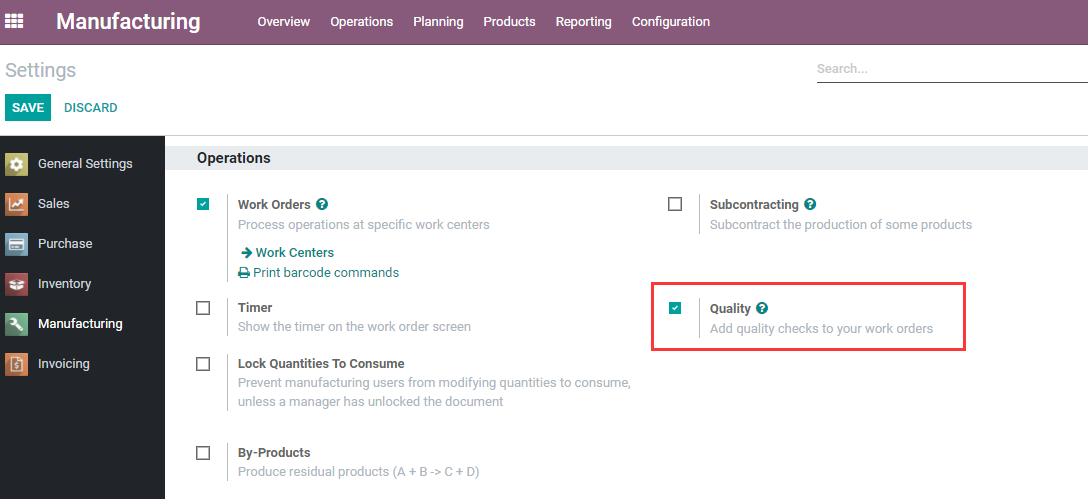1088x499 pixels.
Task: Open the Reporting menu
Action: pyautogui.click(x=584, y=22)
